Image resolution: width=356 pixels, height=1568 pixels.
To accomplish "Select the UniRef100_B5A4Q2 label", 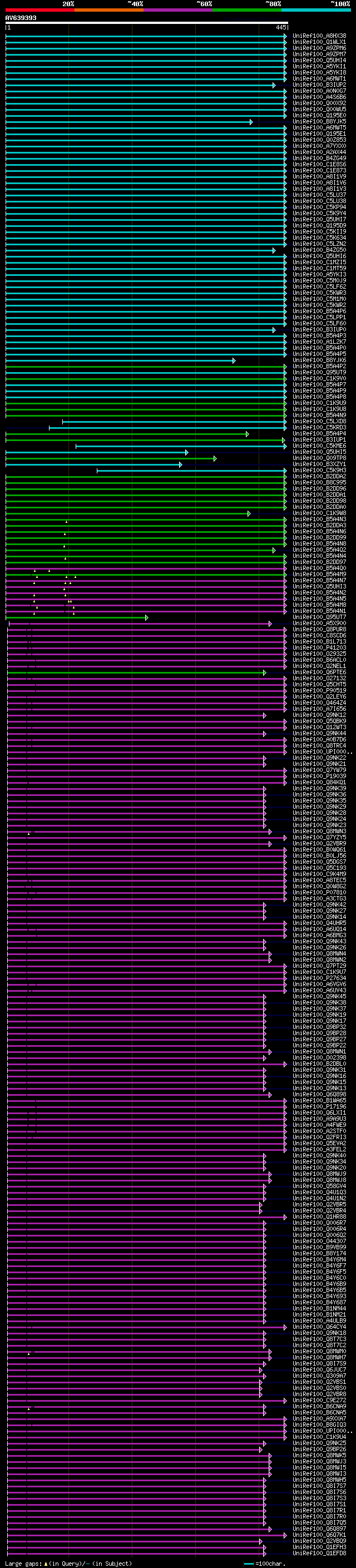I will 319,550.
